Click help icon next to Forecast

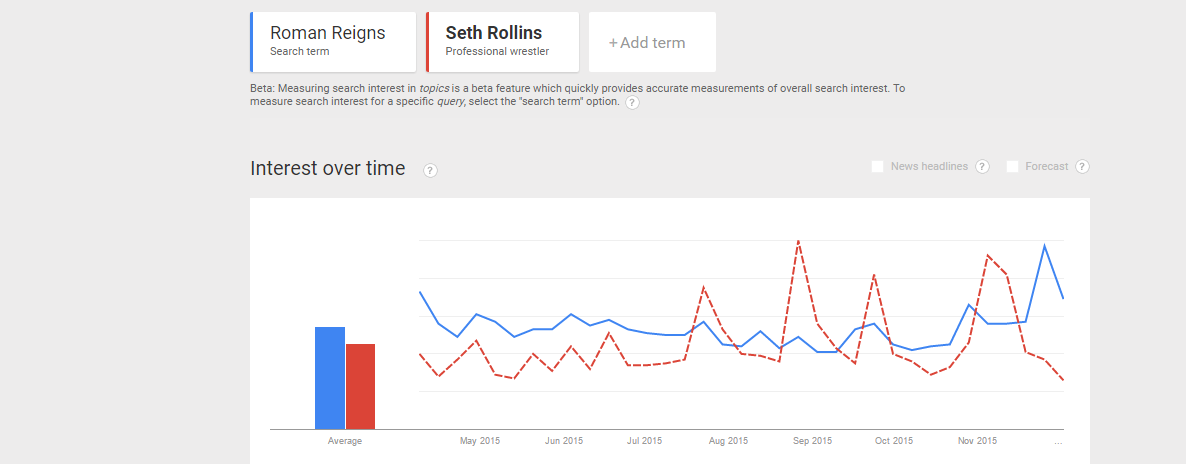coord(1082,167)
